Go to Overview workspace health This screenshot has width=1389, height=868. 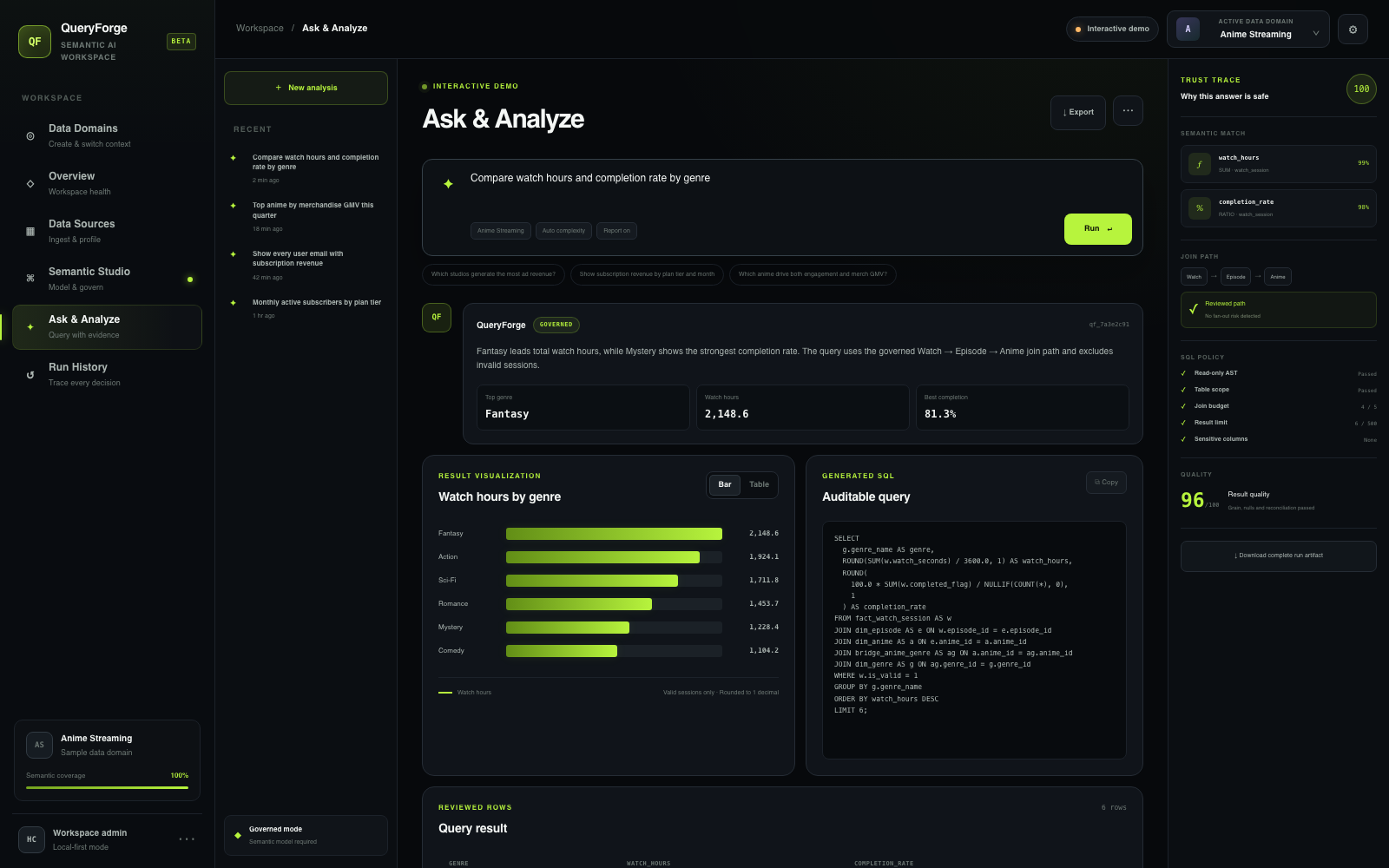tap(107, 183)
